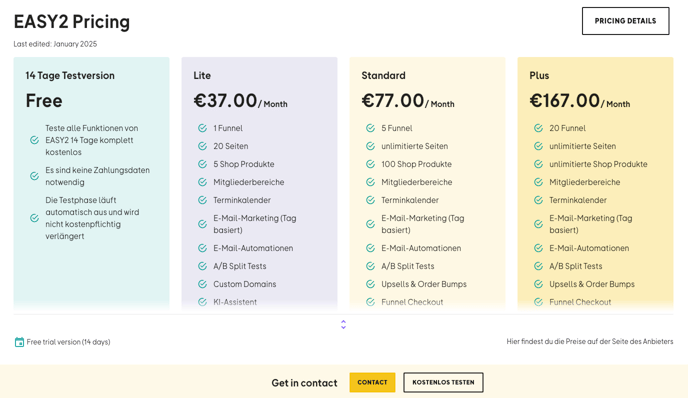Open the Pricing Details button
The height and width of the screenshot is (398, 688).
pos(626,21)
